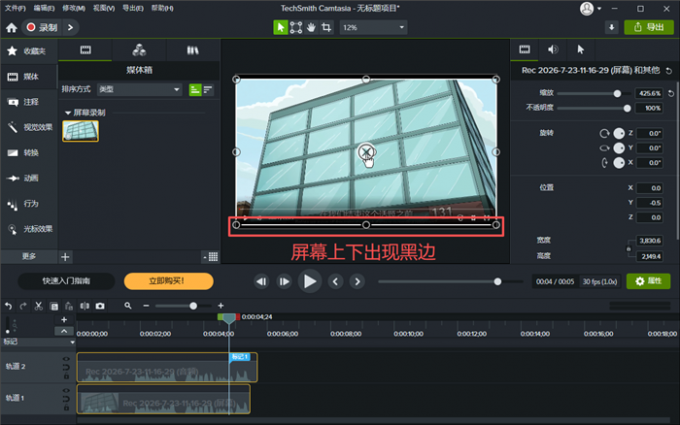Collapse the timeline header with up chevron
This screenshot has height=425, width=680.
click(64, 331)
